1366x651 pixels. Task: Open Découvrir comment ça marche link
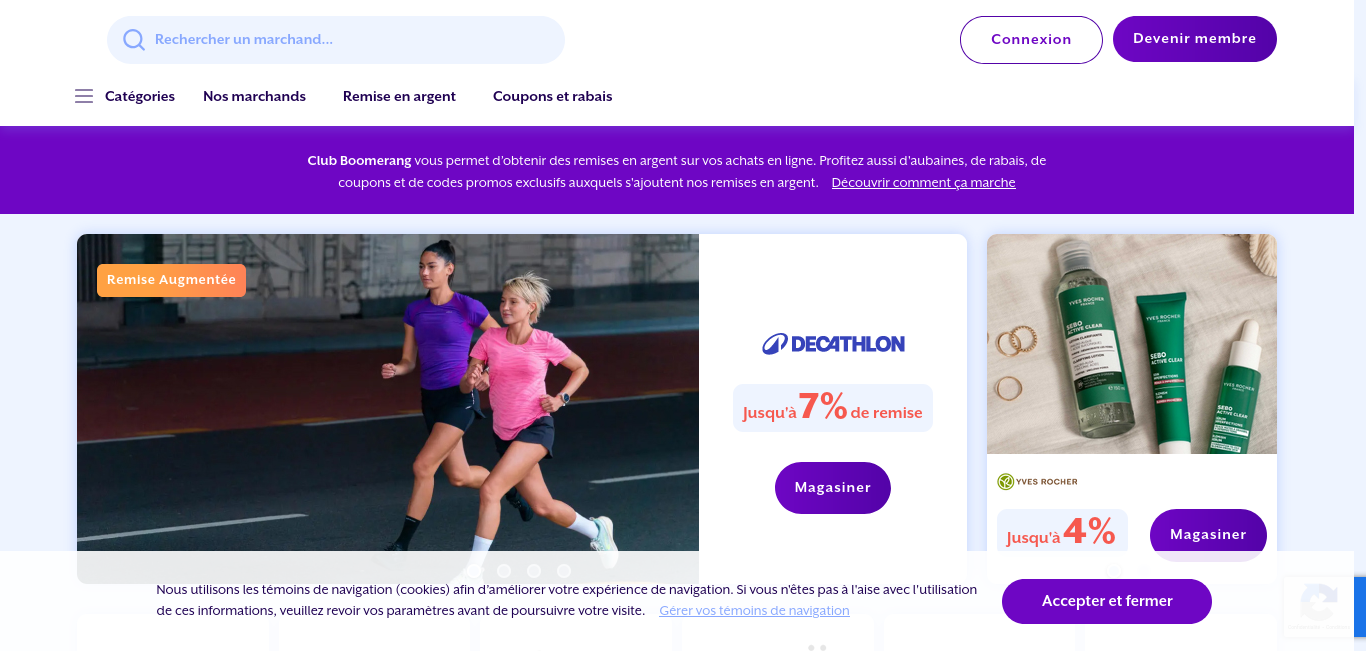(x=923, y=183)
